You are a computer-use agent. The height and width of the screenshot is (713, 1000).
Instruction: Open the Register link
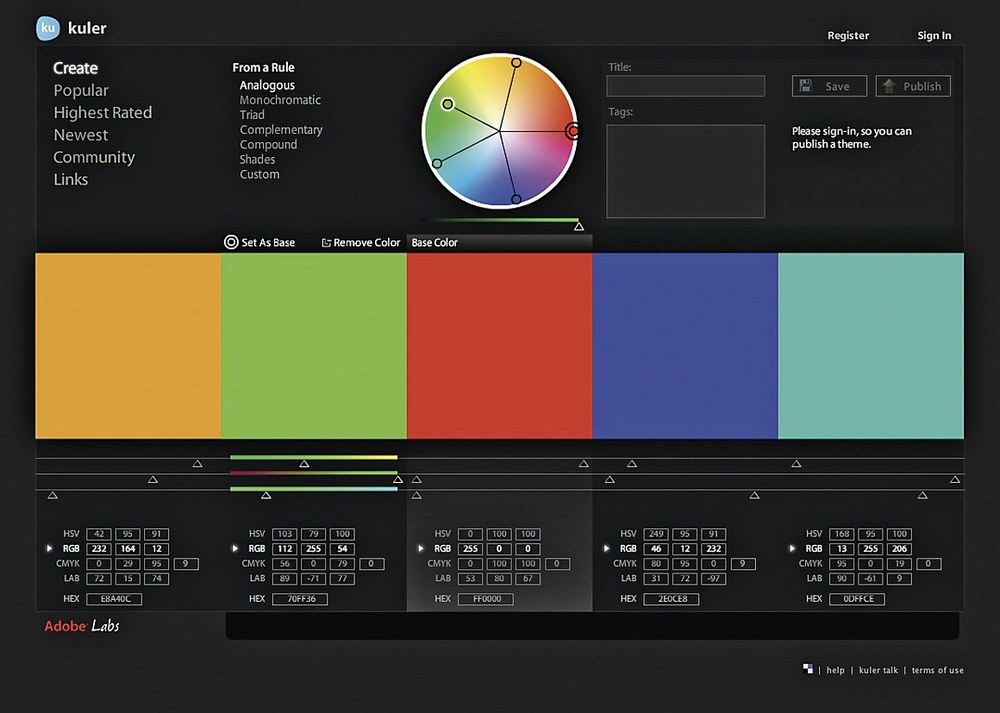tap(848, 36)
